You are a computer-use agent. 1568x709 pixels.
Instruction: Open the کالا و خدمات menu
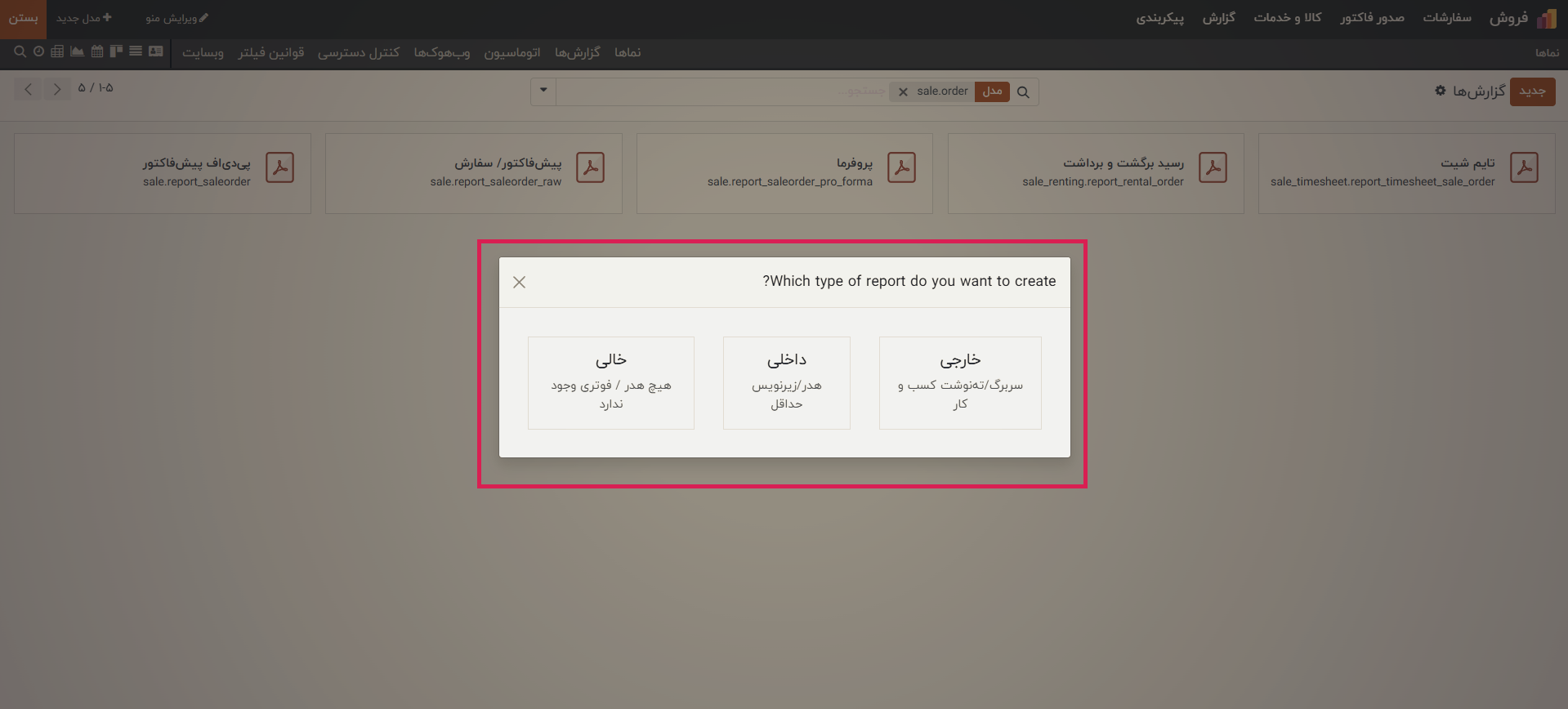(1288, 17)
